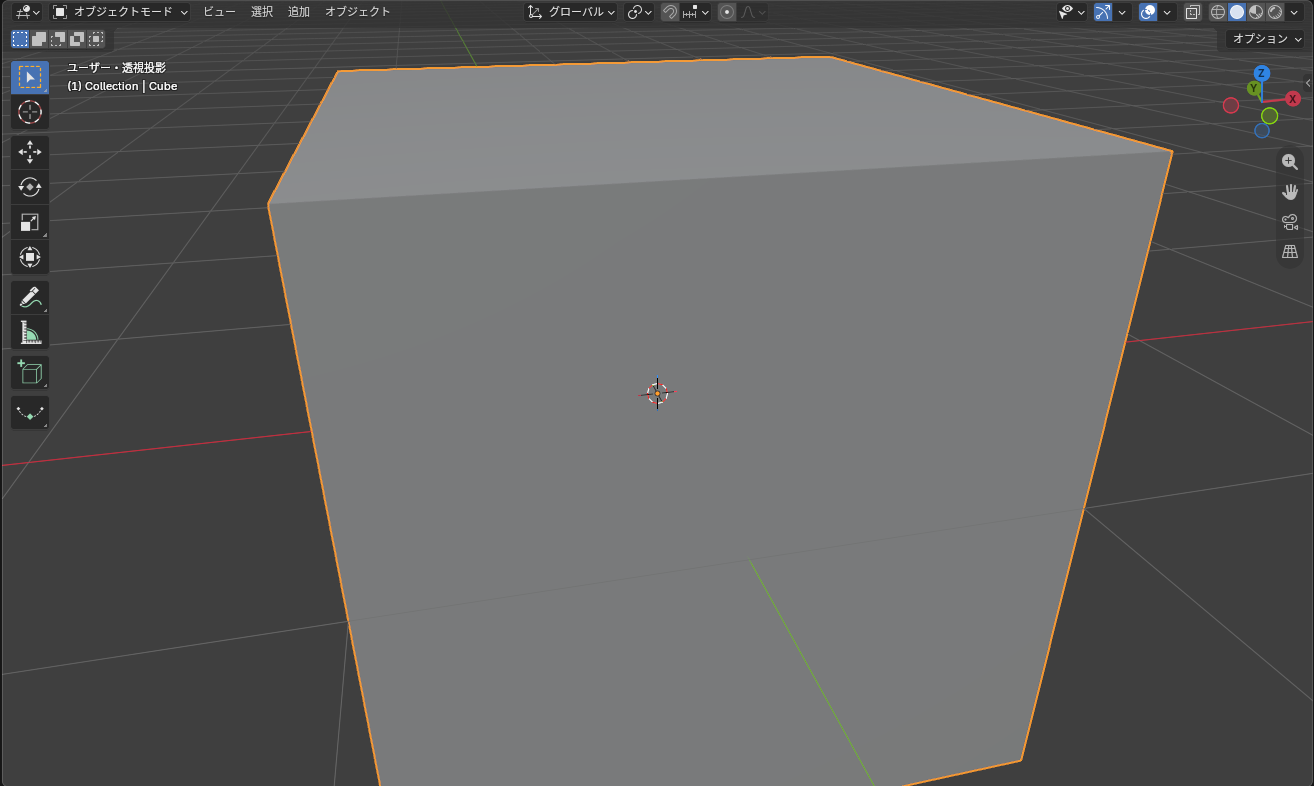Screen dimensions: 1314x786
Task: Set selection mode to intersect
Action: pos(96,39)
